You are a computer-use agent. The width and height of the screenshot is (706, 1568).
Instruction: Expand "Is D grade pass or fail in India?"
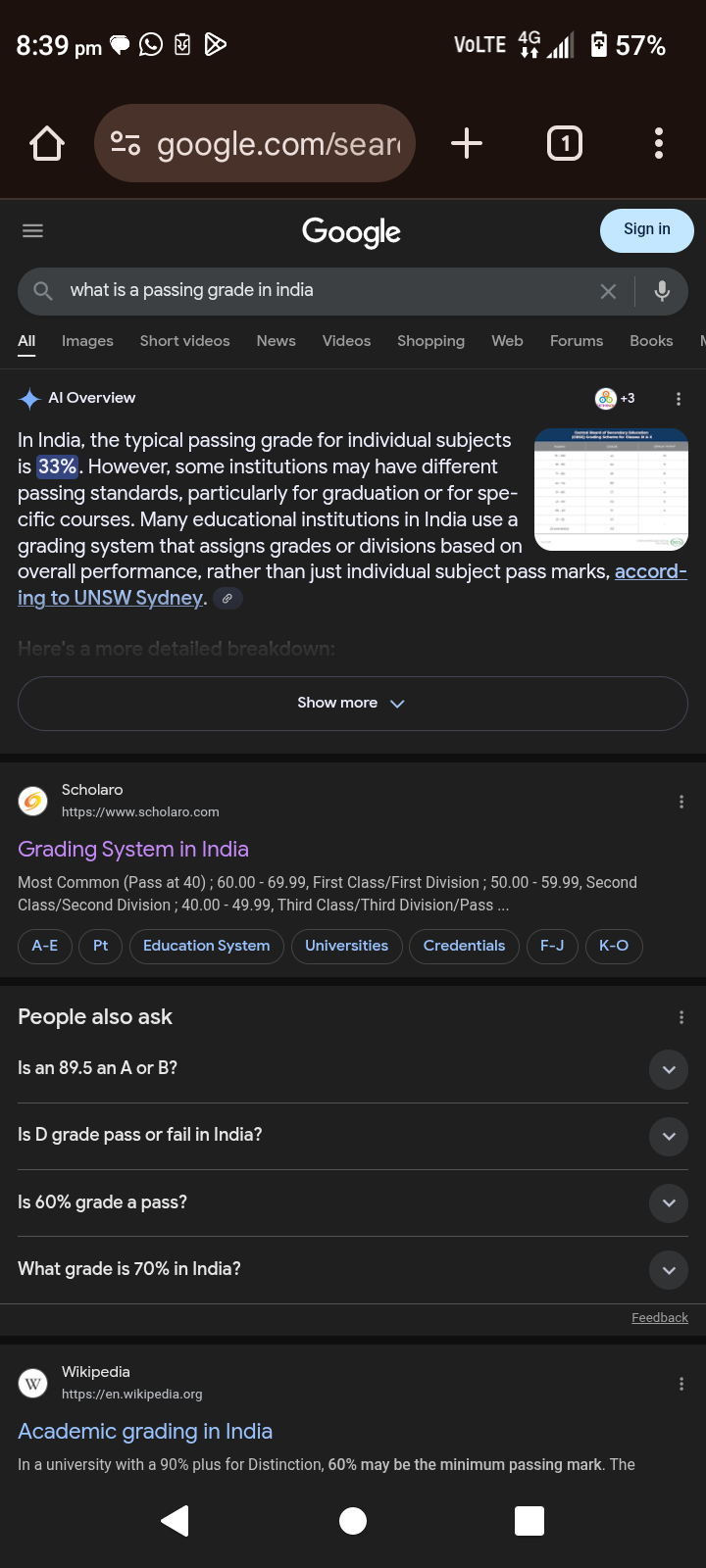click(x=353, y=1136)
